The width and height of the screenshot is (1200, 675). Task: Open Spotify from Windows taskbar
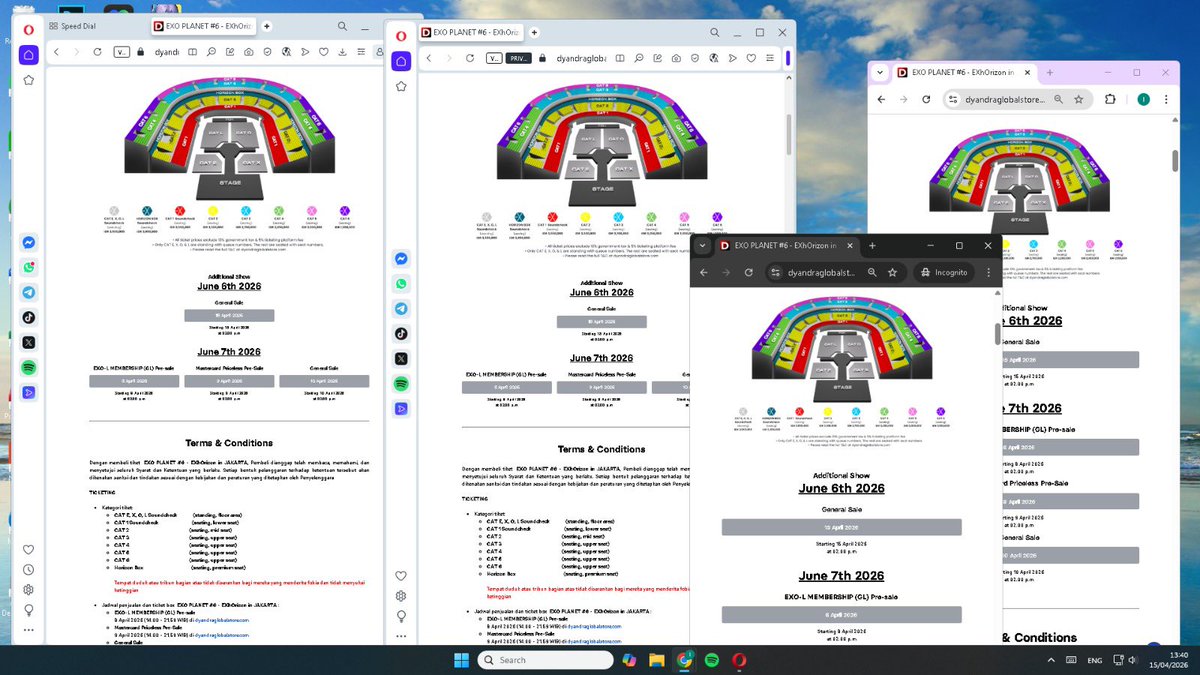[x=711, y=660]
